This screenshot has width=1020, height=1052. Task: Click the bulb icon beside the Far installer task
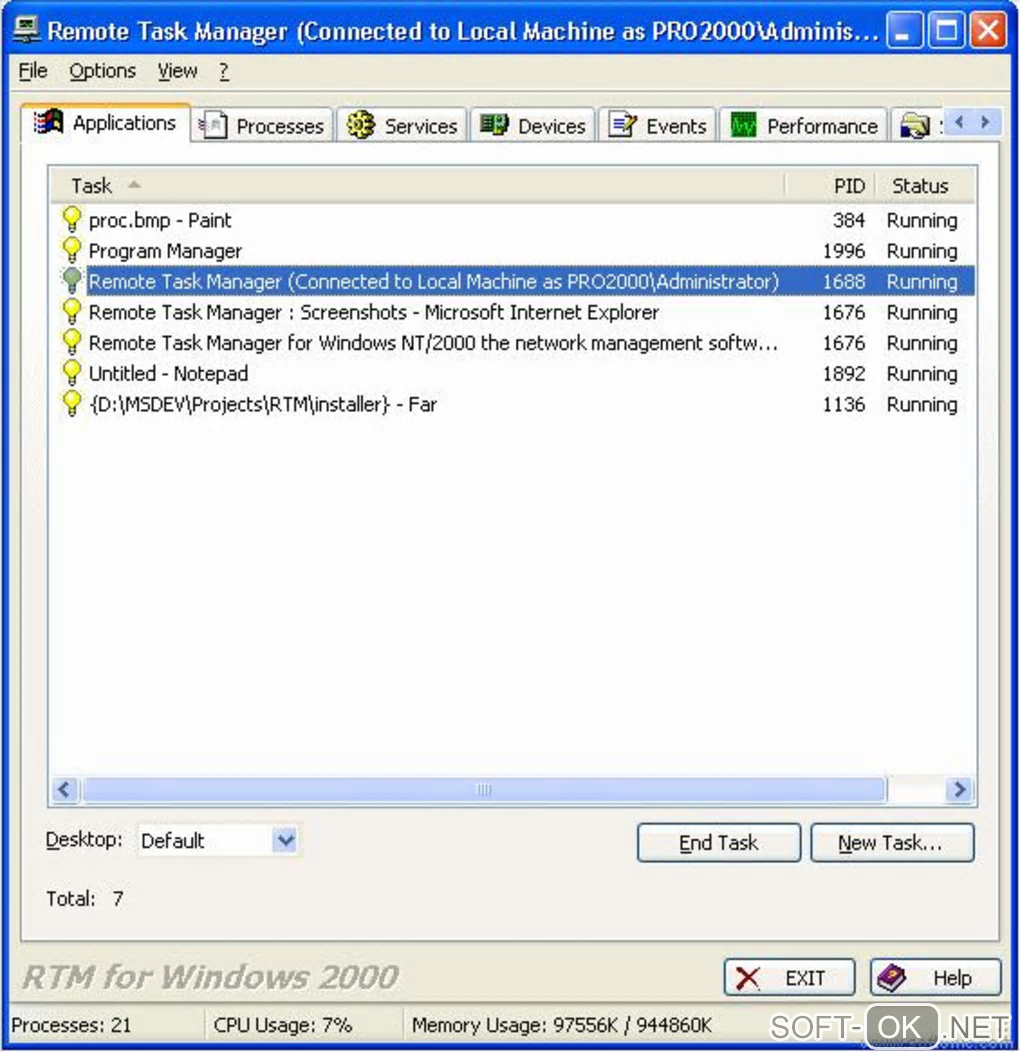tap(72, 403)
